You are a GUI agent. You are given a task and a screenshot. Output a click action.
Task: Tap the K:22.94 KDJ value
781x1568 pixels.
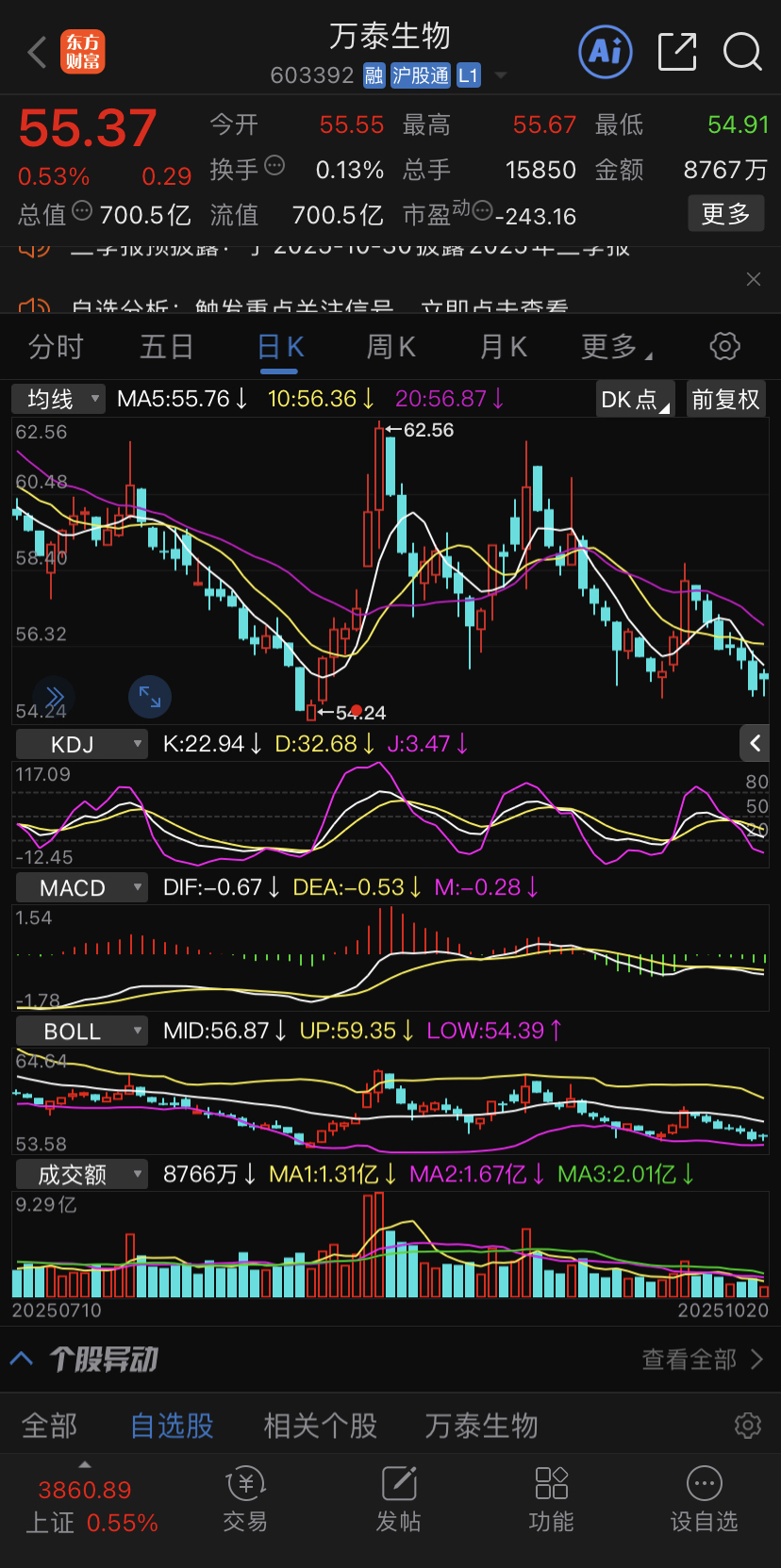[x=212, y=744]
